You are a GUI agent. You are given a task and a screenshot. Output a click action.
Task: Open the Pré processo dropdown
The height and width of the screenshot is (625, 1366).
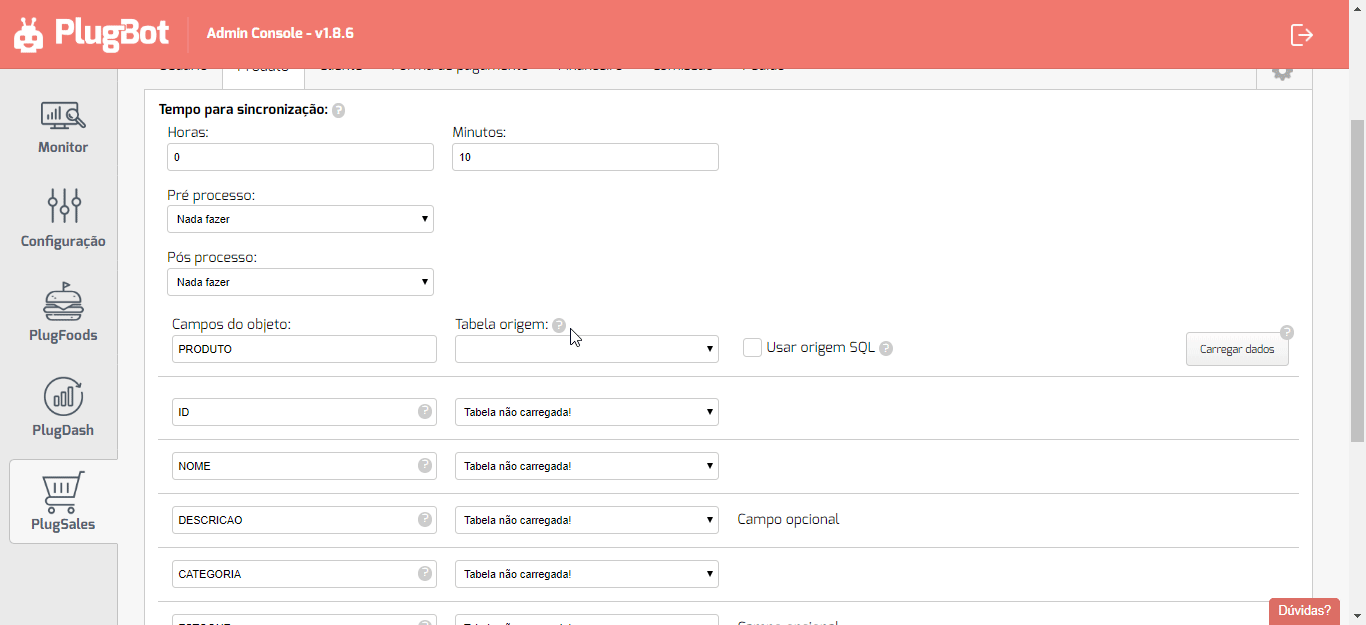[x=300, y=219]
